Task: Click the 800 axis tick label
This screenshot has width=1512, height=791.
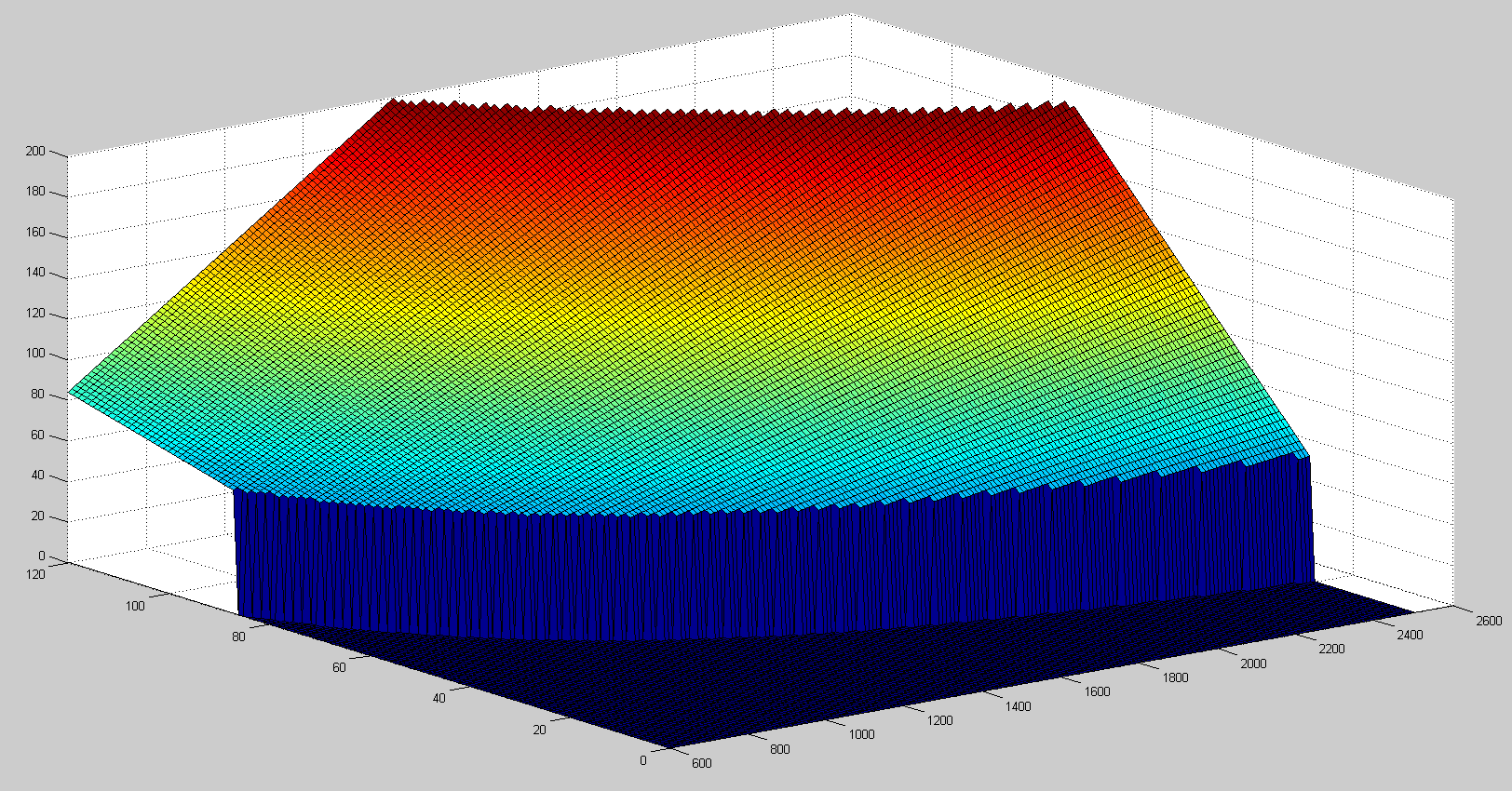Action: pyautogui.click(x=779, y=749)
